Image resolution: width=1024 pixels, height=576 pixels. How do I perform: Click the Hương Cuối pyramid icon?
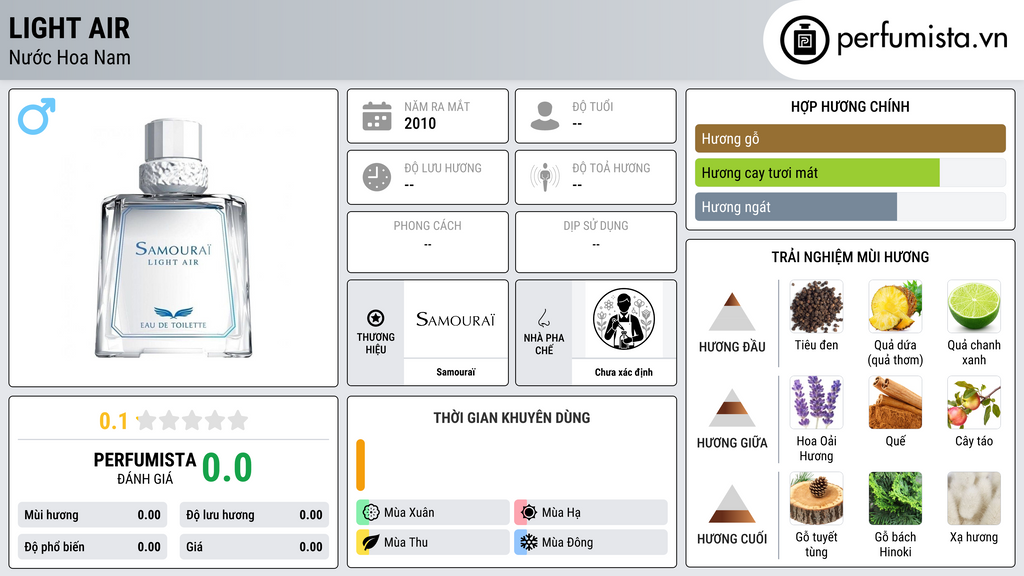[732, 504]
